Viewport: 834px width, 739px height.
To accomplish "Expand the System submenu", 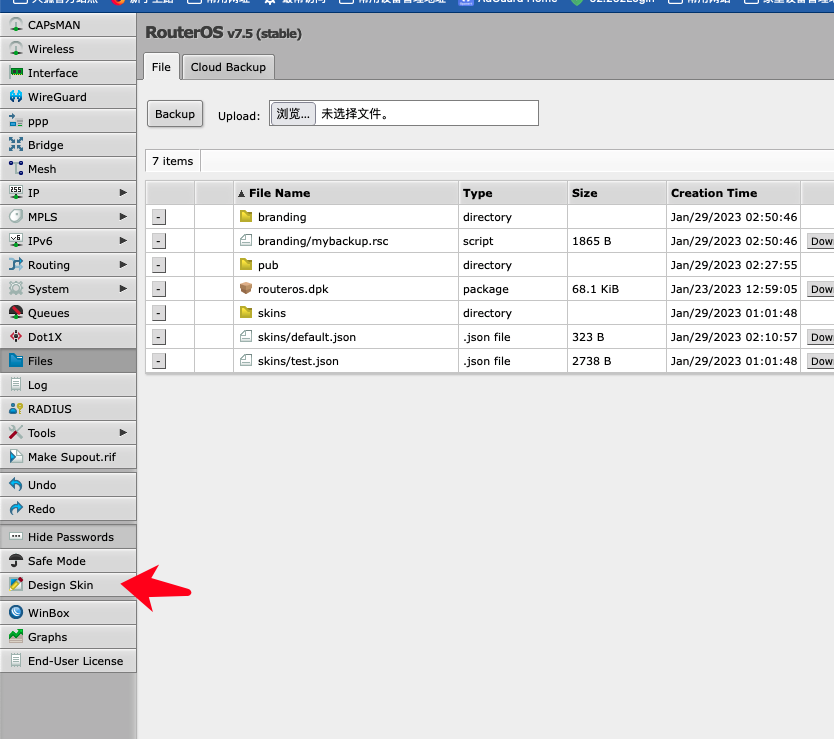I will tap(123, 288).
